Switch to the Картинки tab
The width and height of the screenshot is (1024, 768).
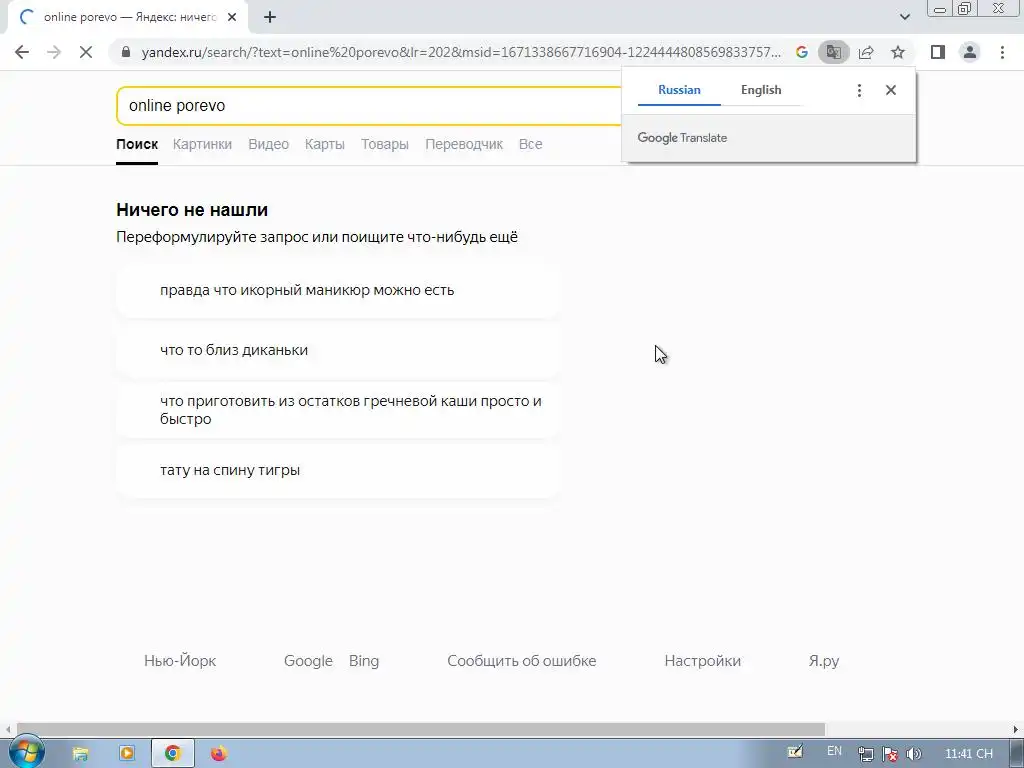[x=202, y=144]
